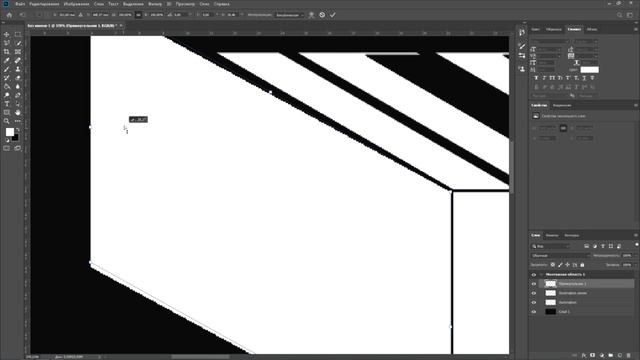Toggle warp mode icon in options bar

311,15
